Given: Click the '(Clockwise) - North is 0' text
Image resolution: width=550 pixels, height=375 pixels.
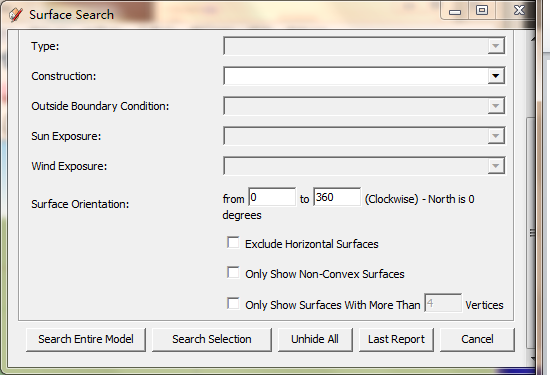Looking at the screenshot, I should pos(420,199).
